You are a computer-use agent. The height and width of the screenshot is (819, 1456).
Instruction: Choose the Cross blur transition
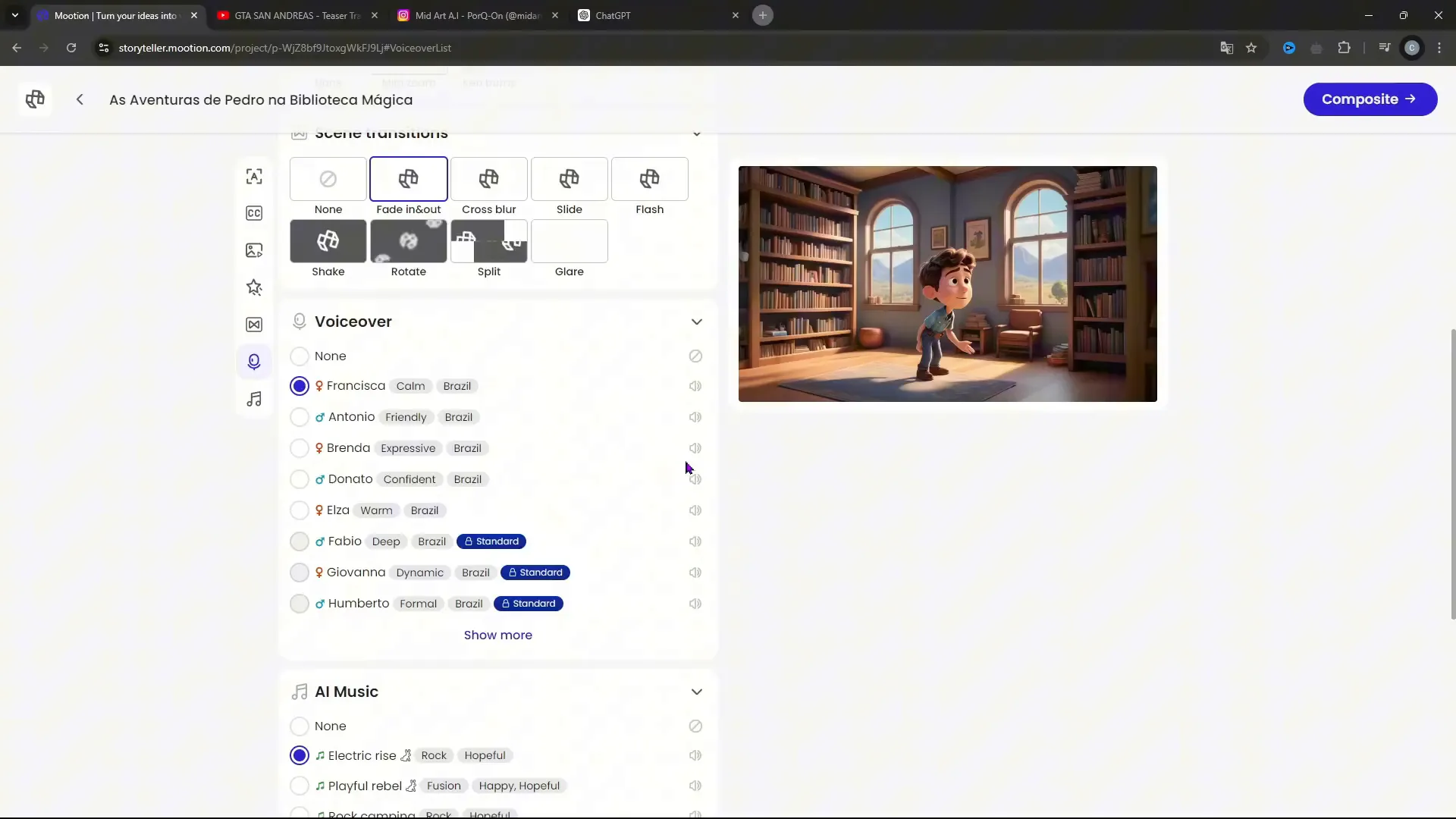[489, 179]
